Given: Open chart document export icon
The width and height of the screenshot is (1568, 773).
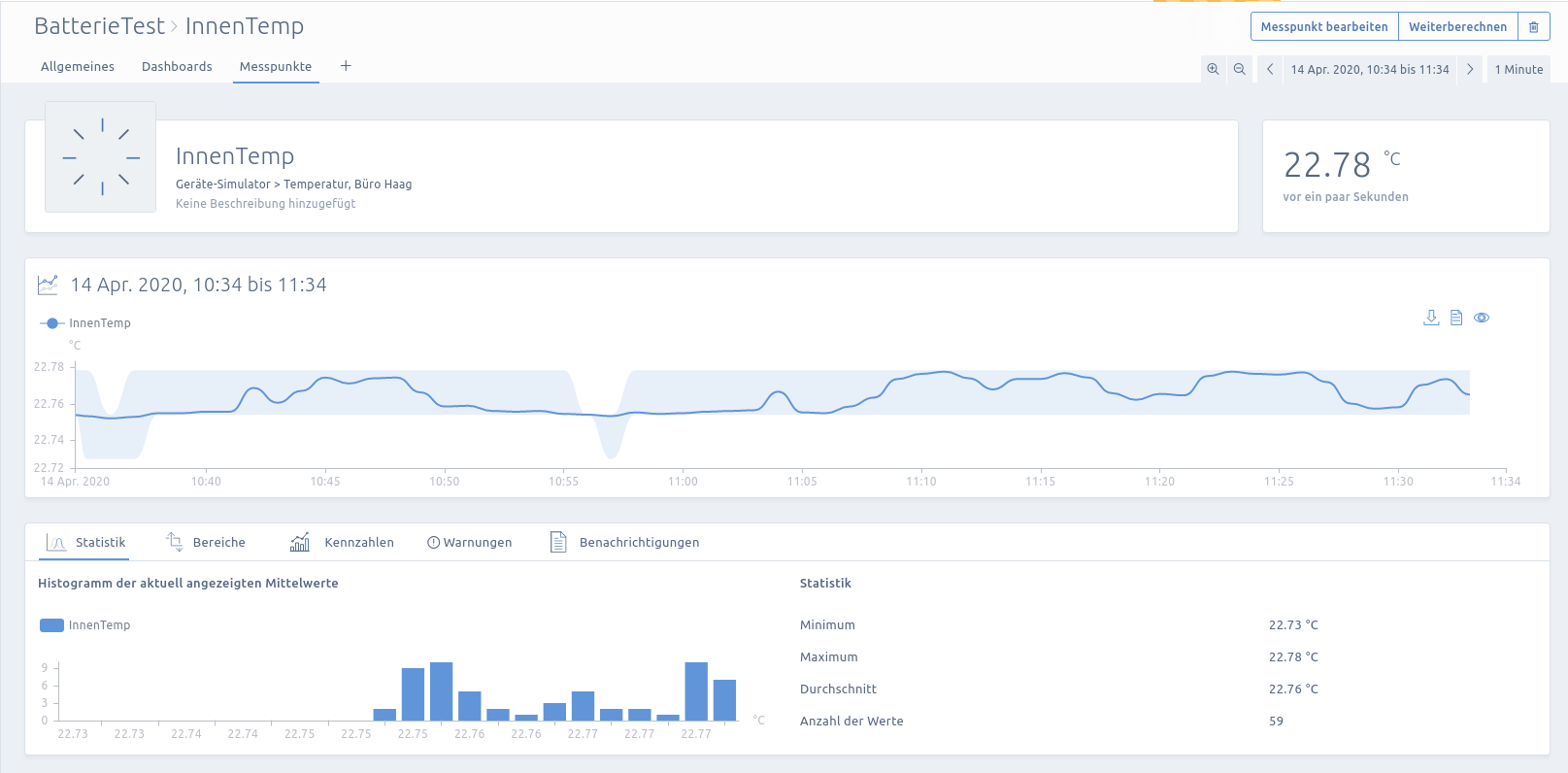Looking at the screenshot, I should click(1456, 318).
